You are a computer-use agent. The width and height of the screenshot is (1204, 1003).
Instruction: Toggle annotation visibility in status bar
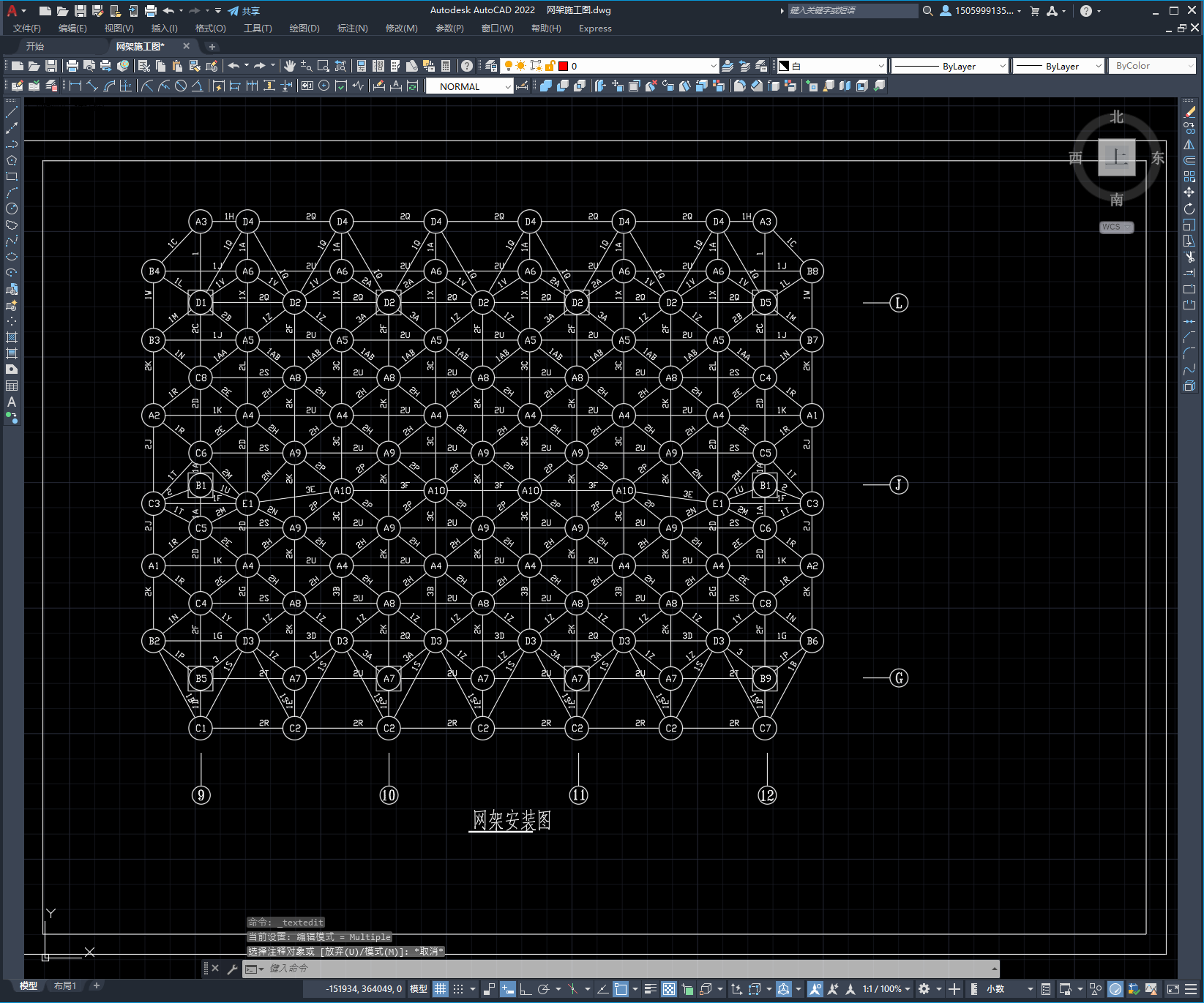pos(815,989)
